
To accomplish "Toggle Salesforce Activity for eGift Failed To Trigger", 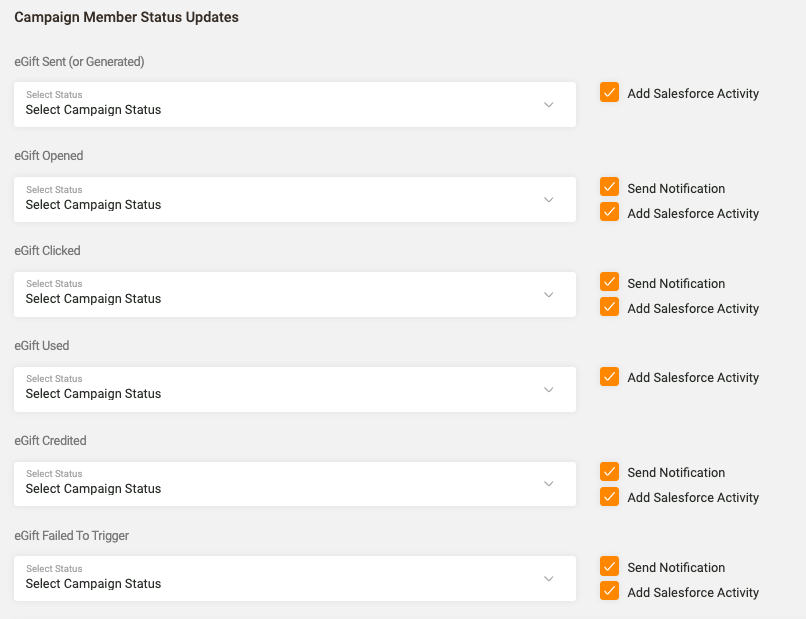I will pos(609,591).
